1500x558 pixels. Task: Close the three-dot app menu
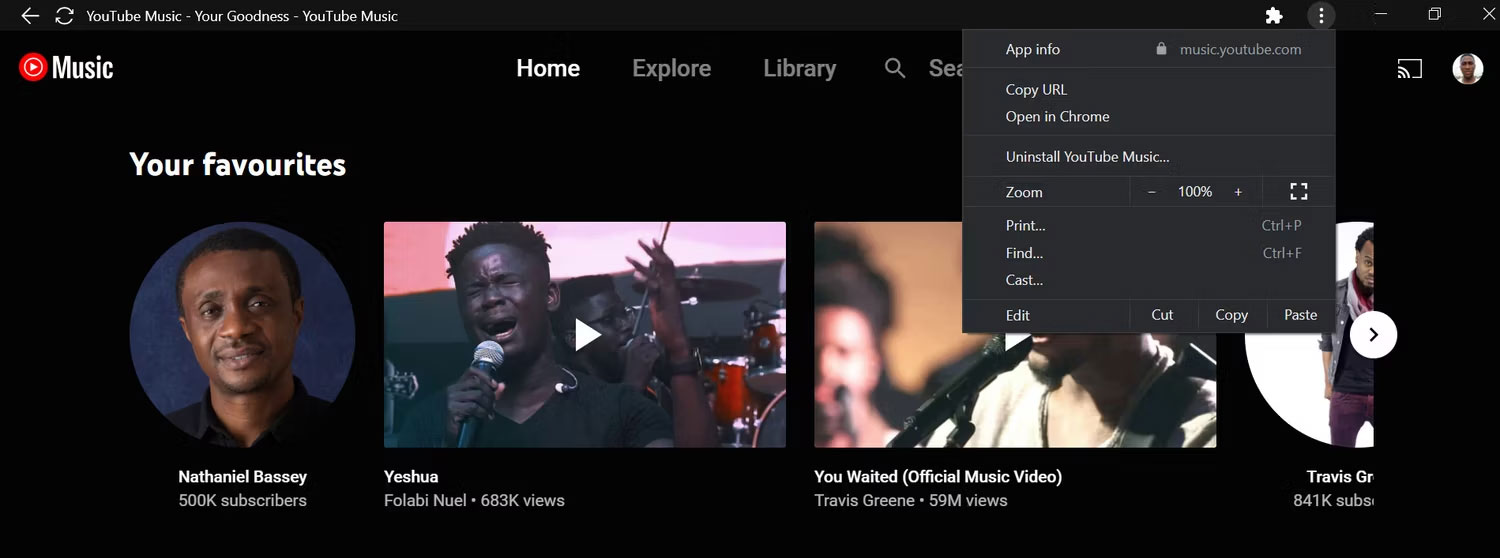[x=1321, y=16]
